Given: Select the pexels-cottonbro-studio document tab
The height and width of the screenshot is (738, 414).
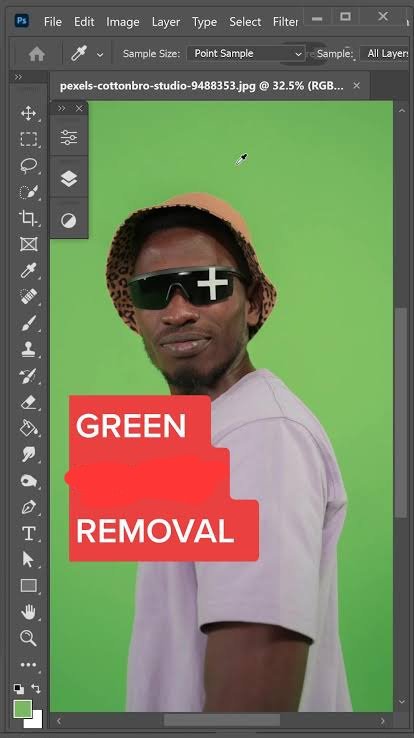Looking at the screenshot, I should (x=201, y=86).
